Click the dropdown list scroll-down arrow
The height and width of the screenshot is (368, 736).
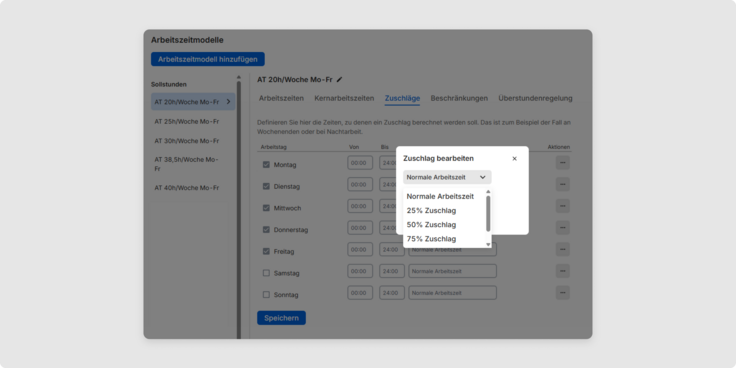(x=488, y=244)
